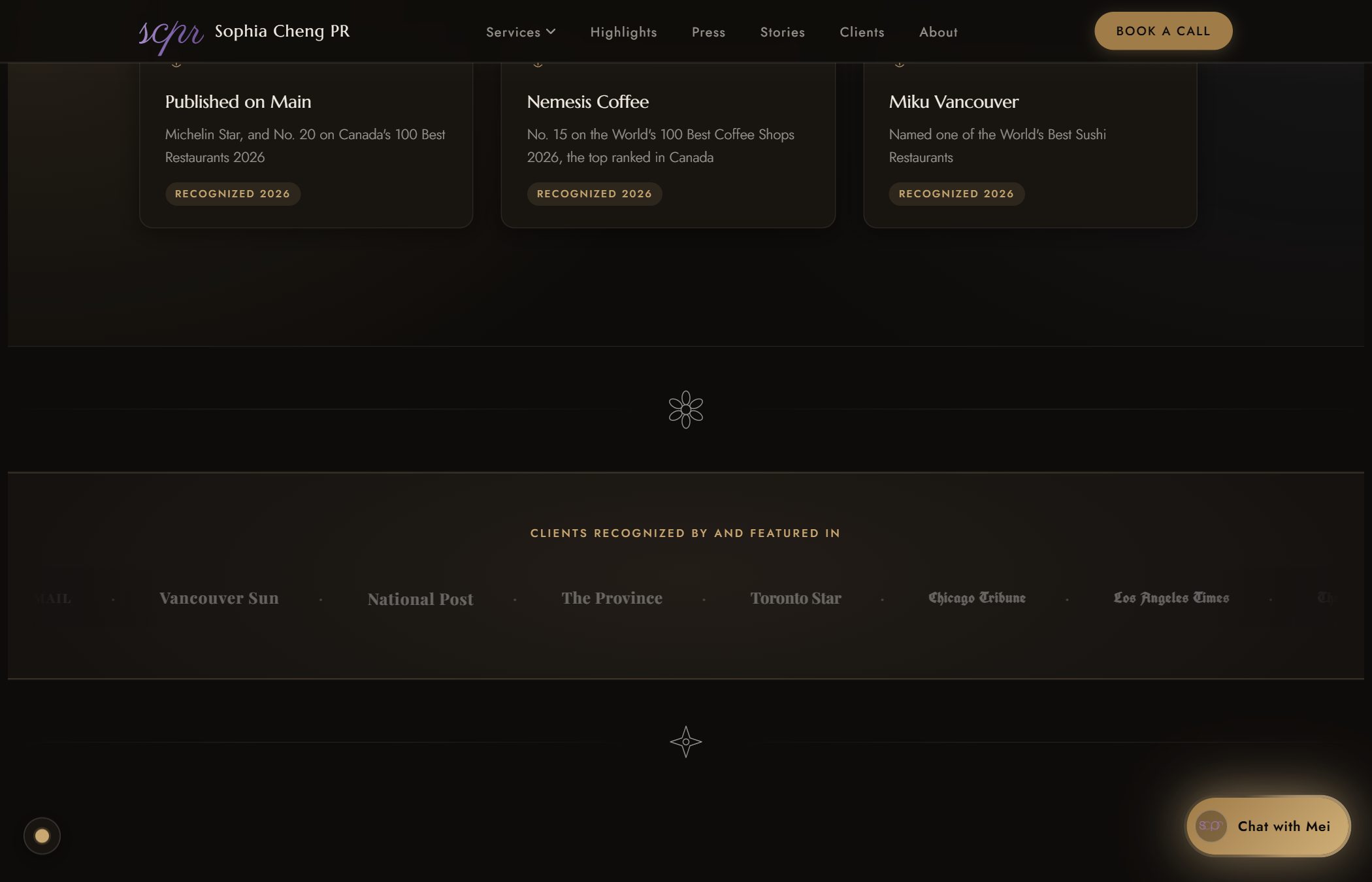Navigate to the Stories page
Viewport: 1372px width, 882px height.
click(x=782, y=32)
